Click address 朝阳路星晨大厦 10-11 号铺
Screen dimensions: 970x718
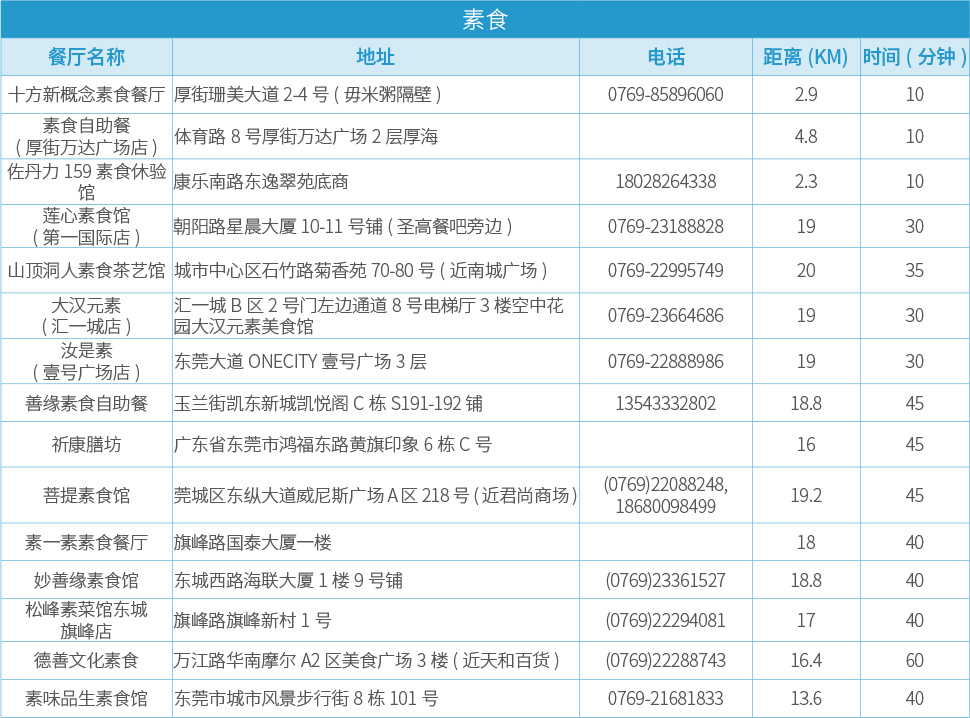pos(278,226)
